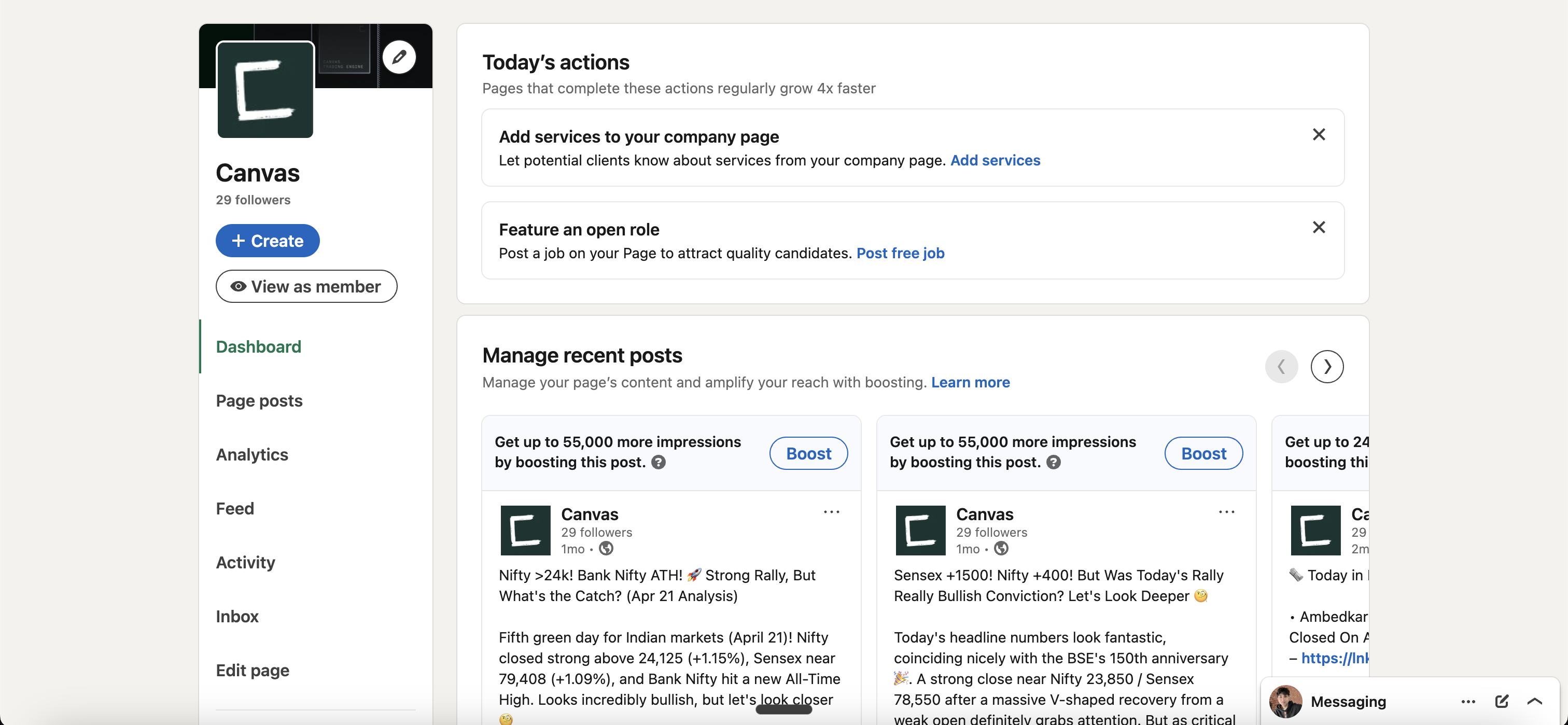Image resolution: width=1568 pixels, height=725 pixels.
Task: Click the Manage recent posts heading
Action: point(582,355)
